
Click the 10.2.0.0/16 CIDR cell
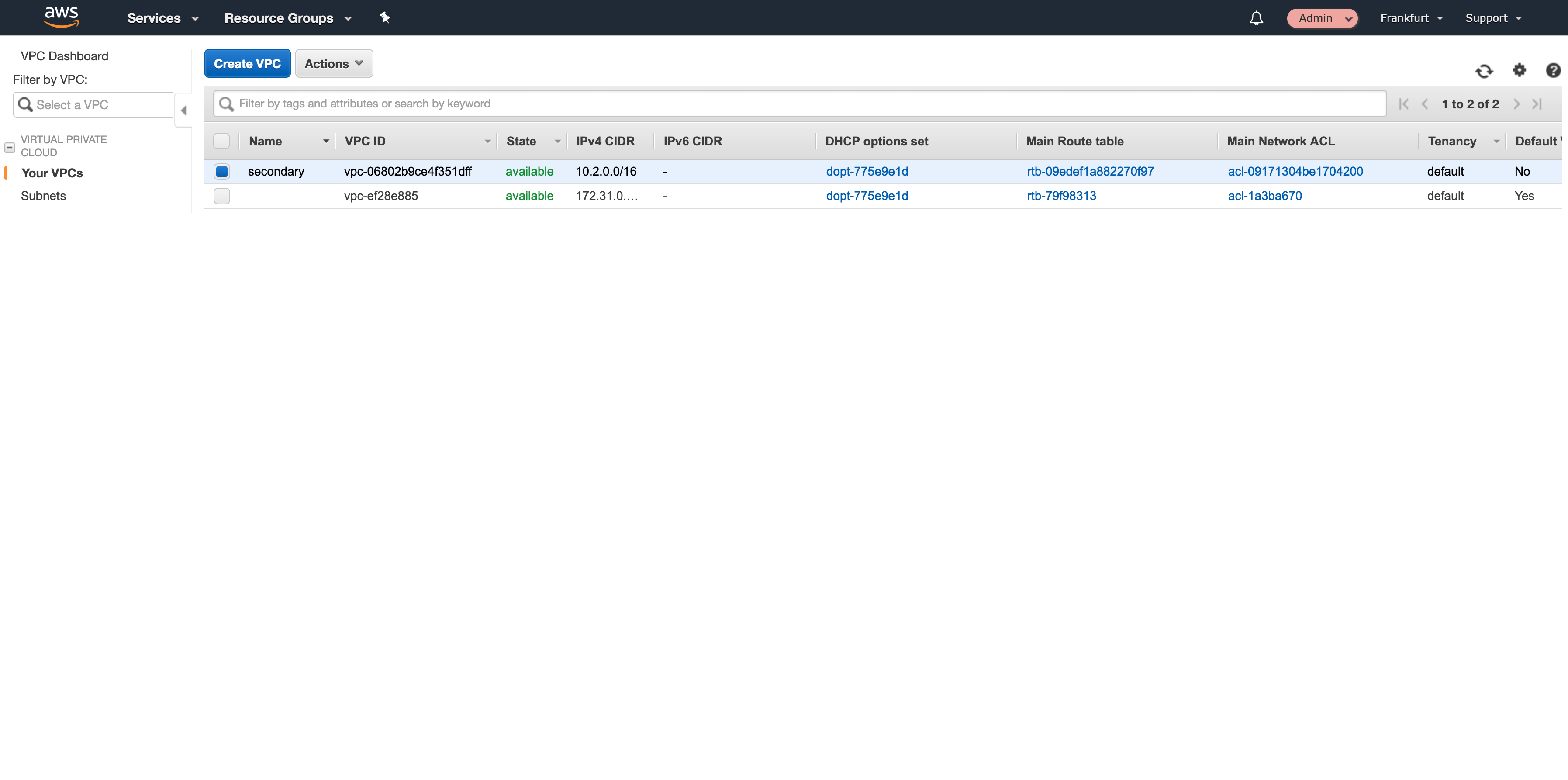(606, 172)
